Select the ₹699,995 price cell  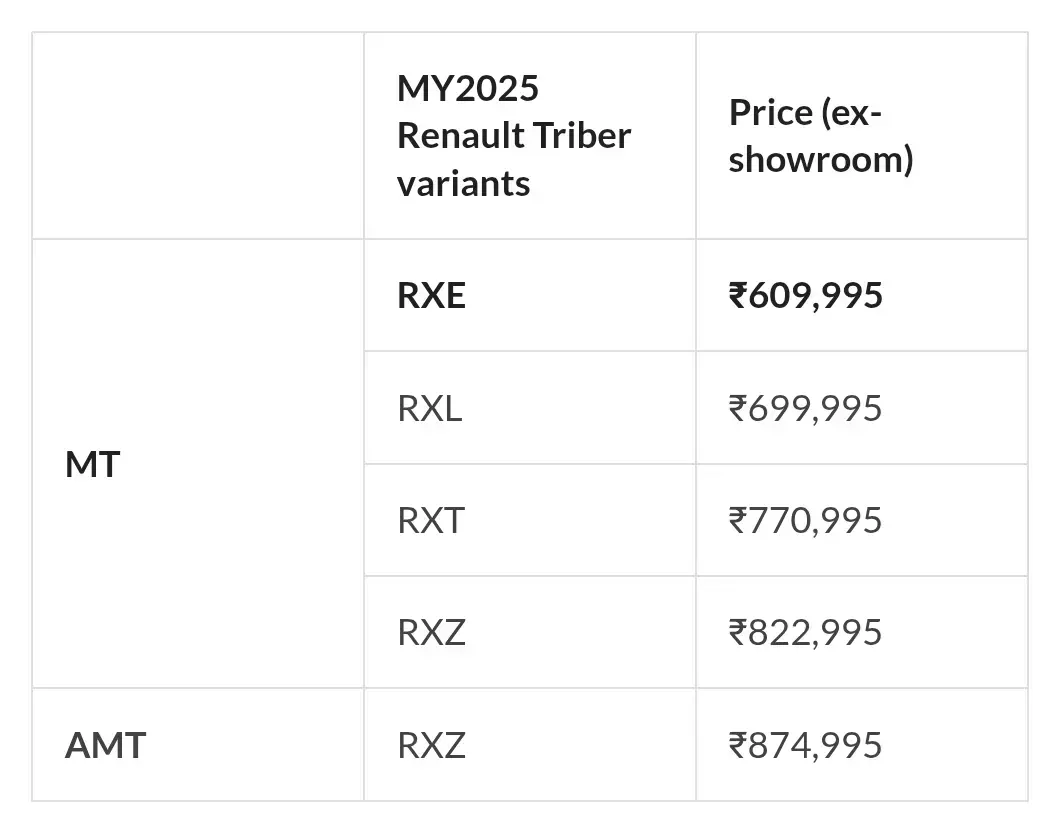pos(806,408)
